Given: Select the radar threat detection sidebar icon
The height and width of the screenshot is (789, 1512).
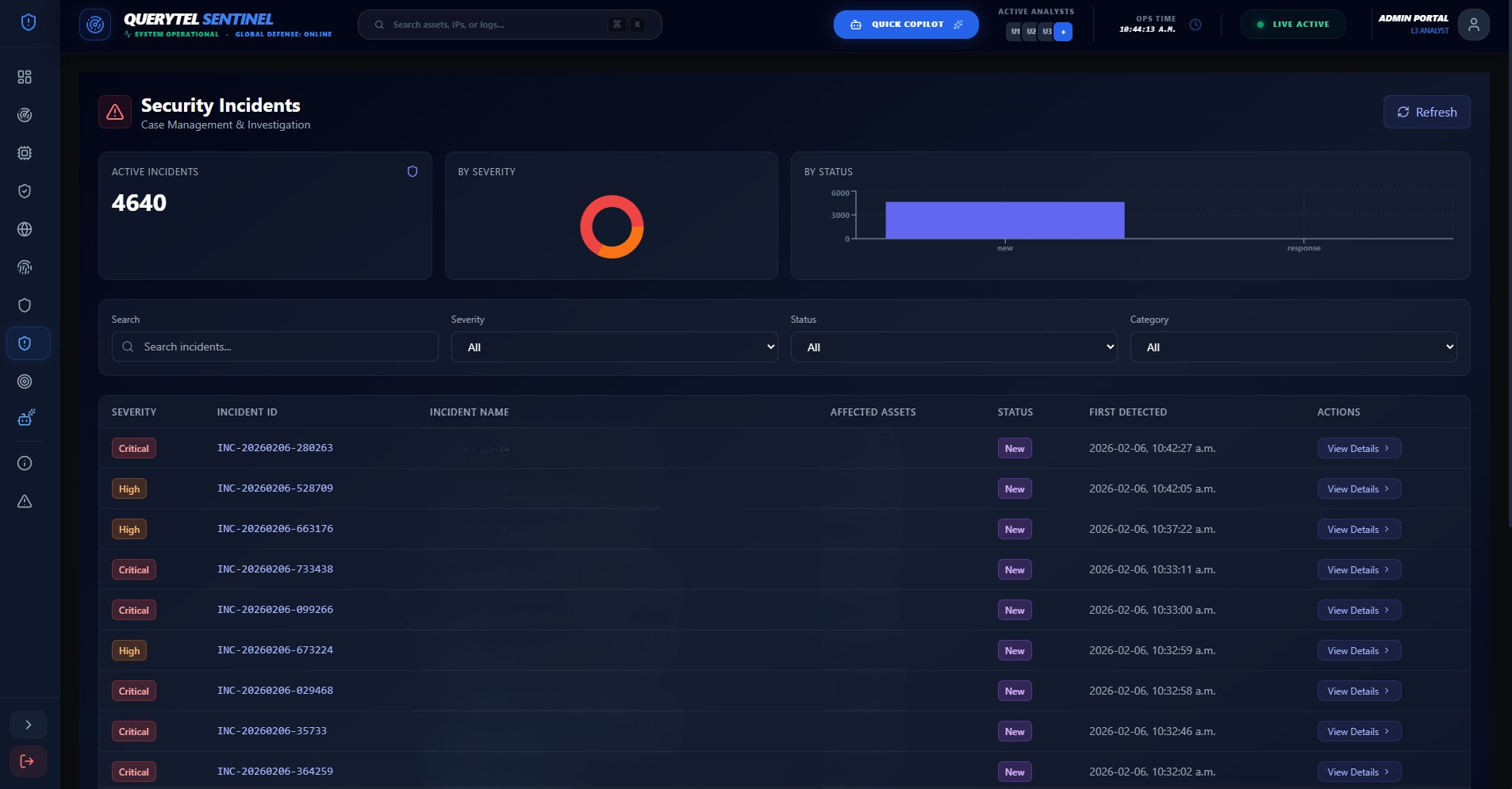Looking at the screenshot, I should pyautogui.click(x=25, y=115).
